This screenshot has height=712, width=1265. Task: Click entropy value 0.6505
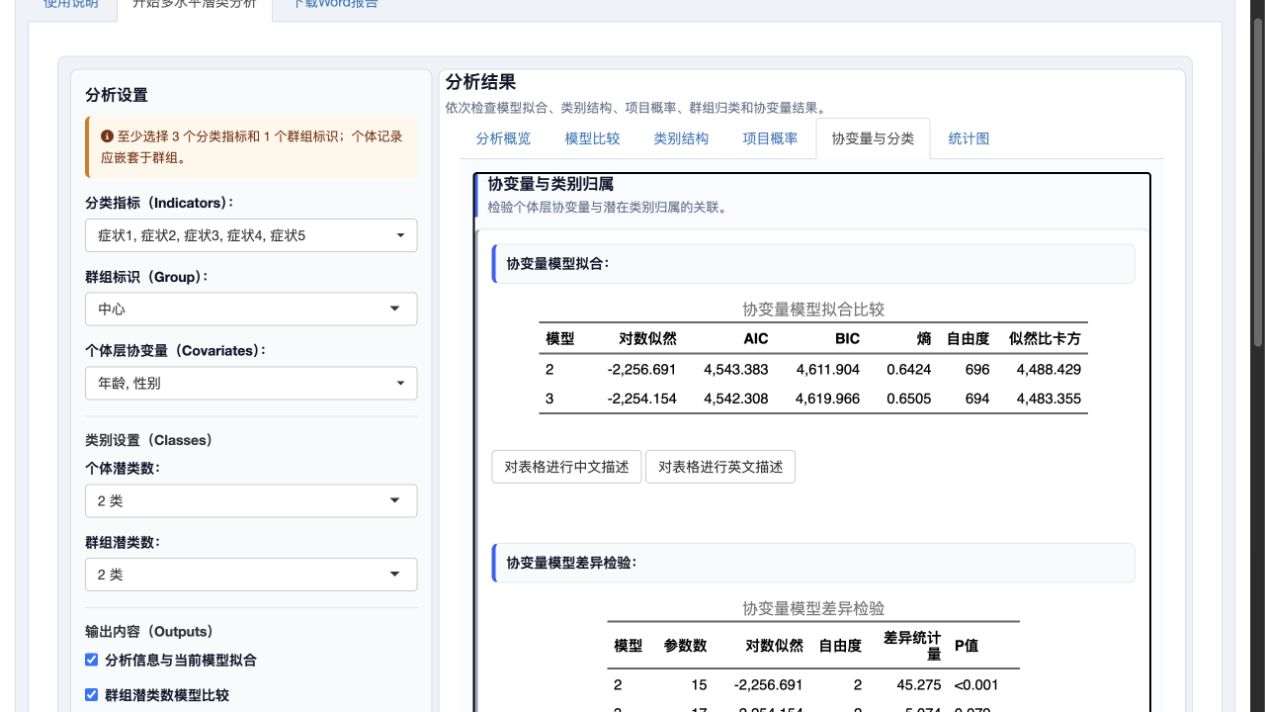[x=908, y=399]
